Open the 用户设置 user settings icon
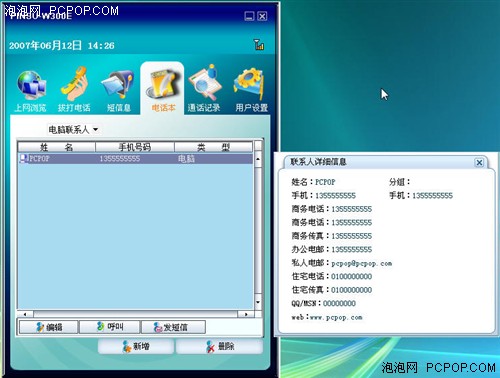This screenshot has height=378, width=500. point(251,89)
